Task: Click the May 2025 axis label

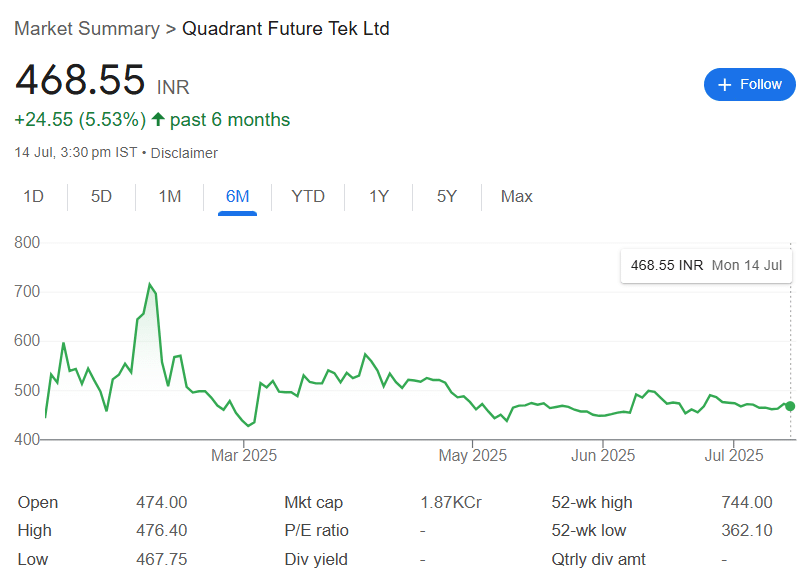Action: pos(473,456)
